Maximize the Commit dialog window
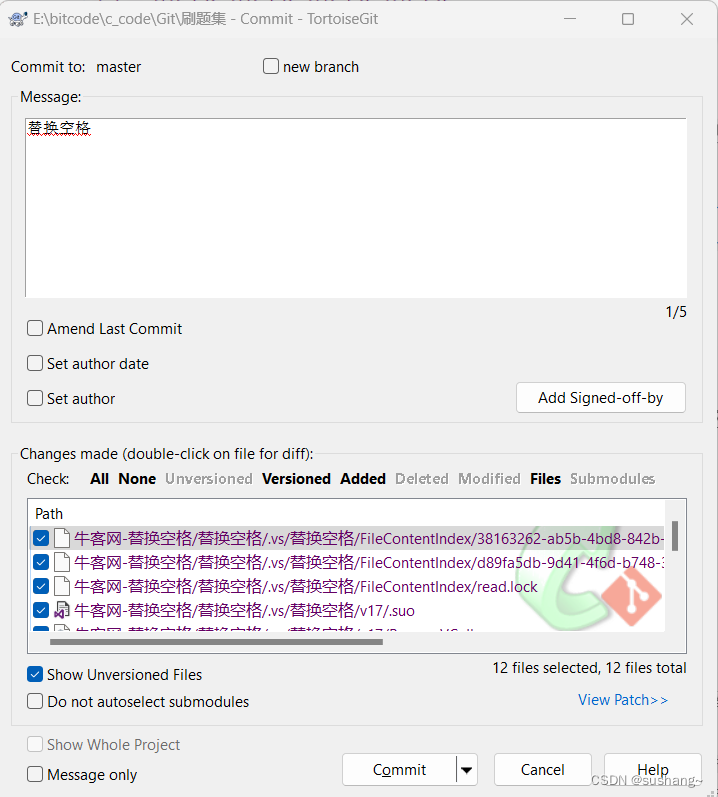The image size is (718, 797). click(x=628, y=19)
